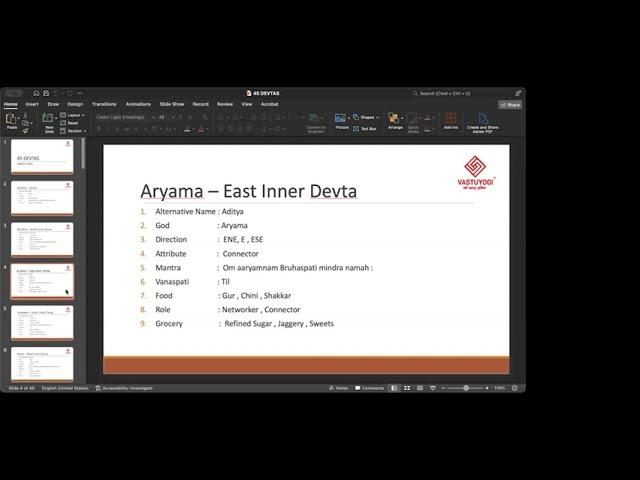Image resolution: width=640 pixels, height=480 pixels.
Task: Open the View ribbon tab
Action: click(247, 104)
